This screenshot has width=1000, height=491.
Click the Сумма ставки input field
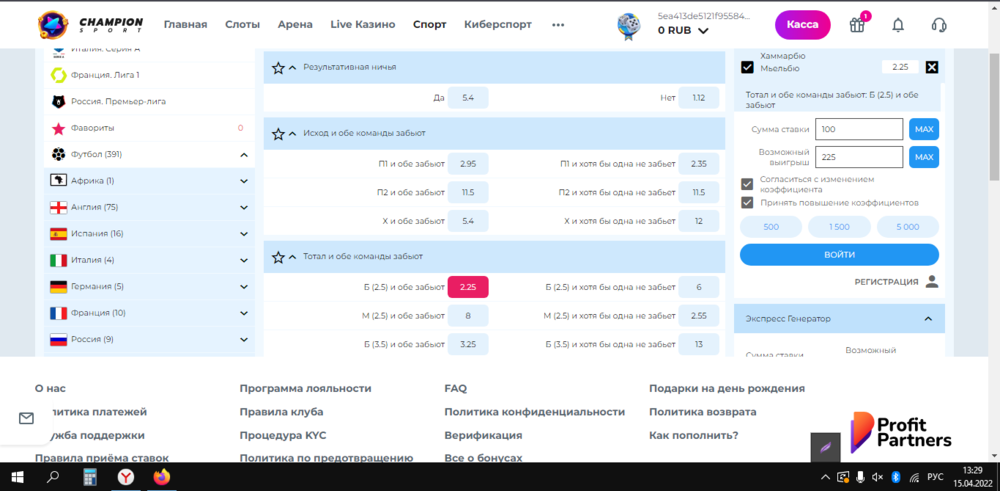(x=860, y=129)
